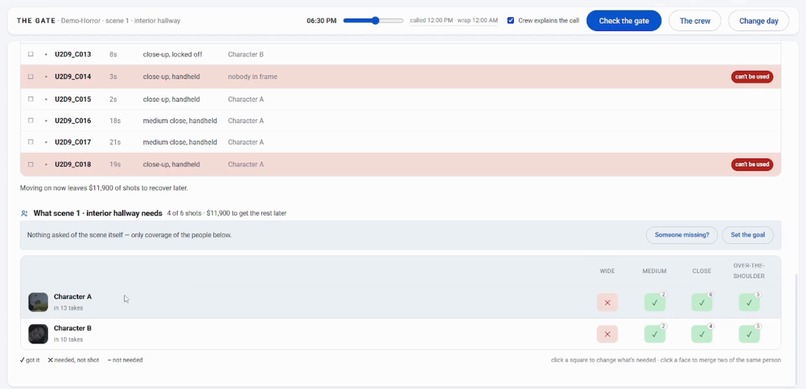Image resolution: width=806 pixels, height=389 pixels.
Task: Click '4 of 6 shots' summary text
Action: 185,213
